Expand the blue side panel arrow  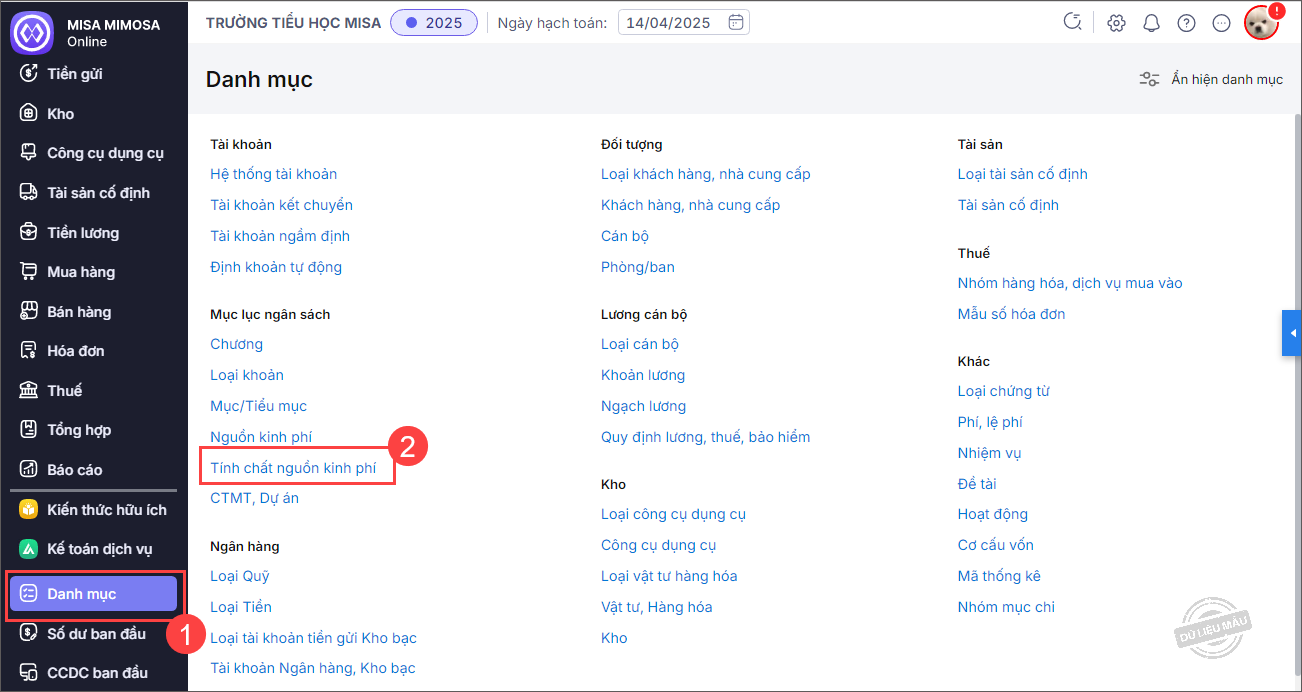[x=1292, y=333]
